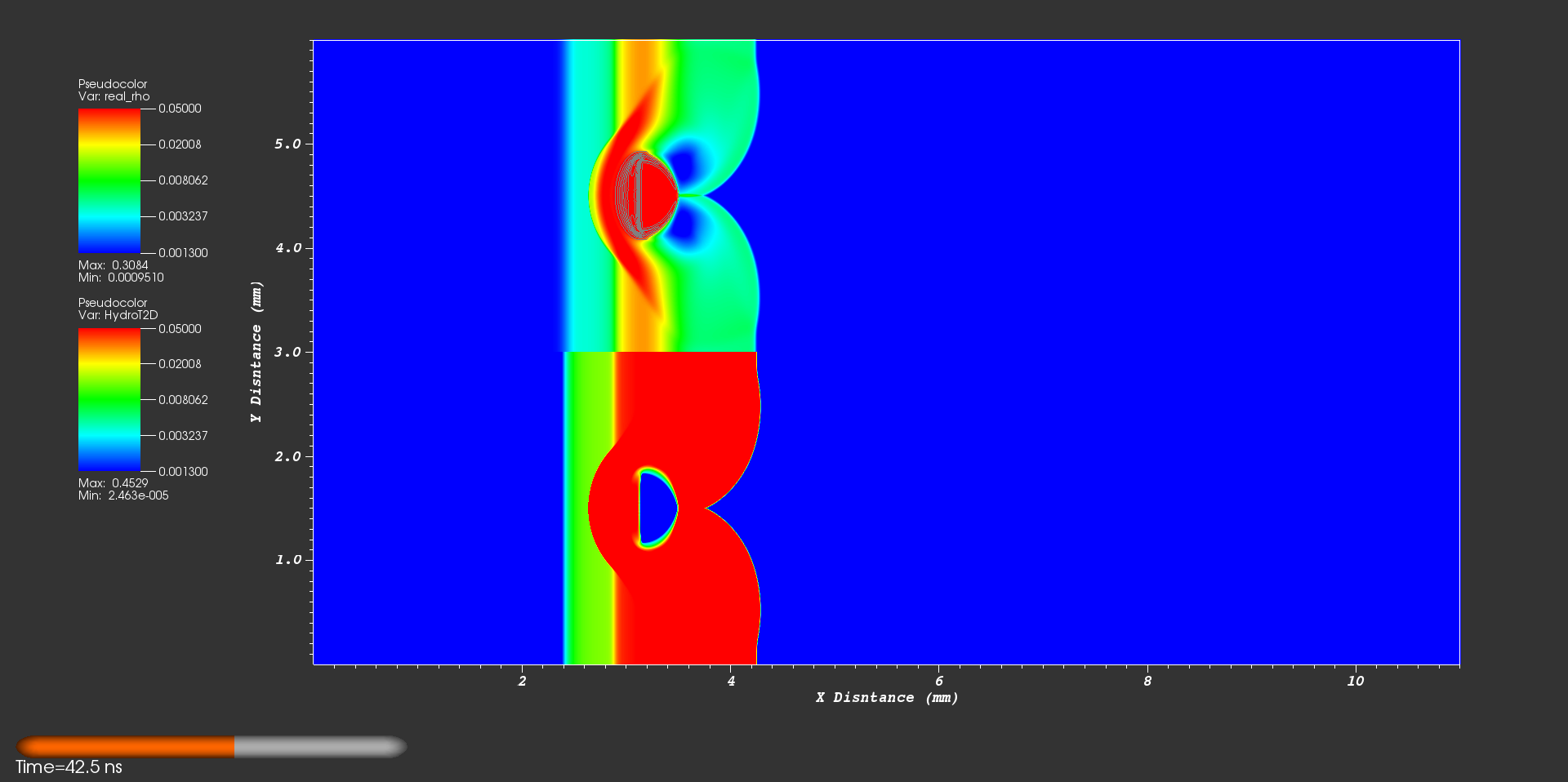The width and height of the screenshot is (1568, 782).
Task: Click the 'Min: 0.0009510' value
Action: coord(121,278)
